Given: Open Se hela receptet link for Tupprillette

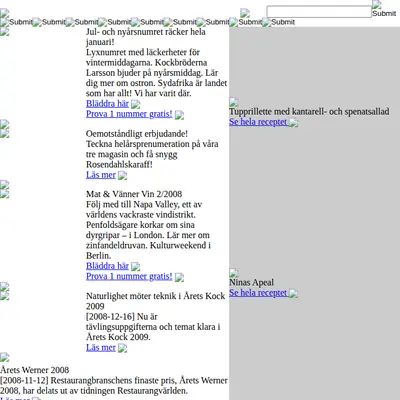Looking at the screenshot, I should click(258, 122).
